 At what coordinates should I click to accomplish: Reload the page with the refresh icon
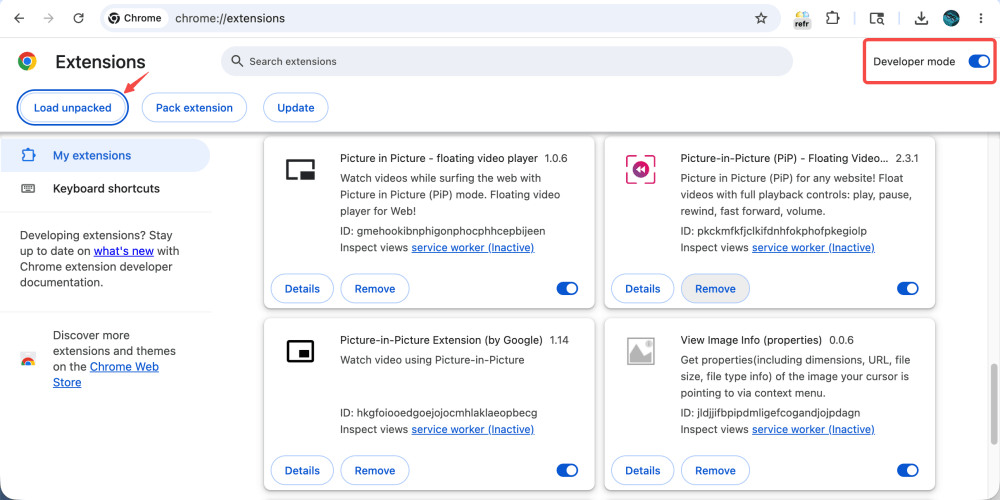pyautogui.click(x=78, y=18)
